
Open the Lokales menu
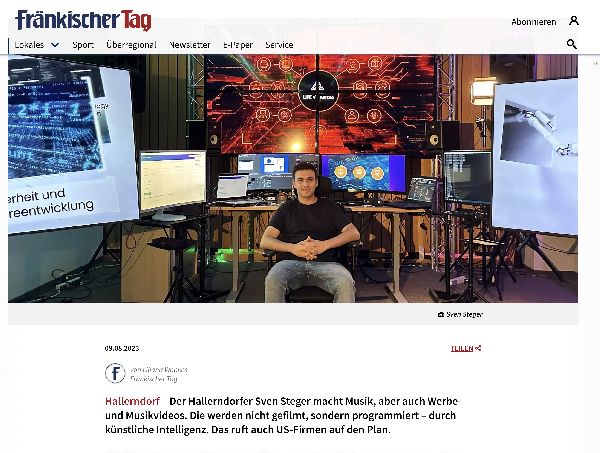(x=29, y=45)
